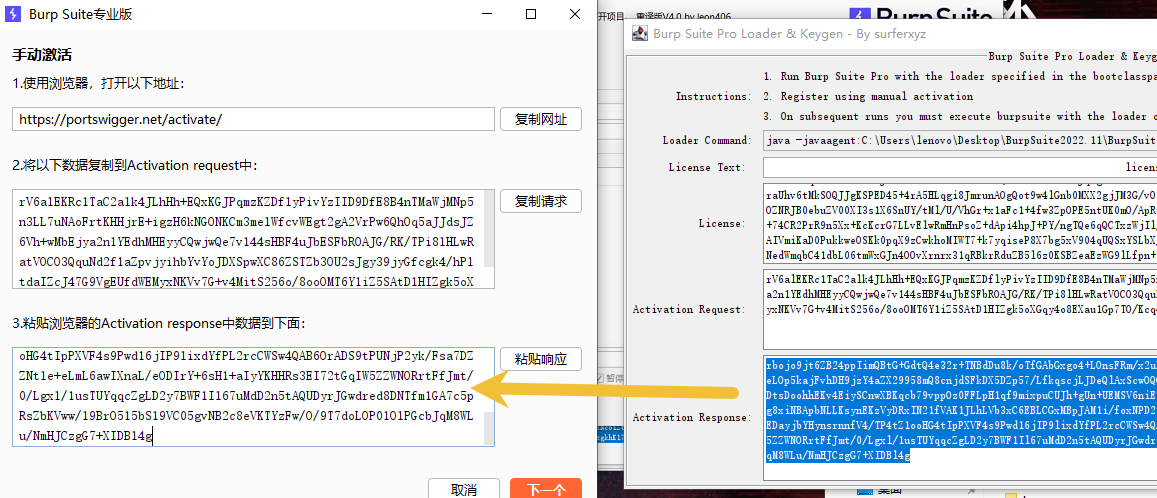Cancel activation with the 取消 button

[x=463, y=489]
